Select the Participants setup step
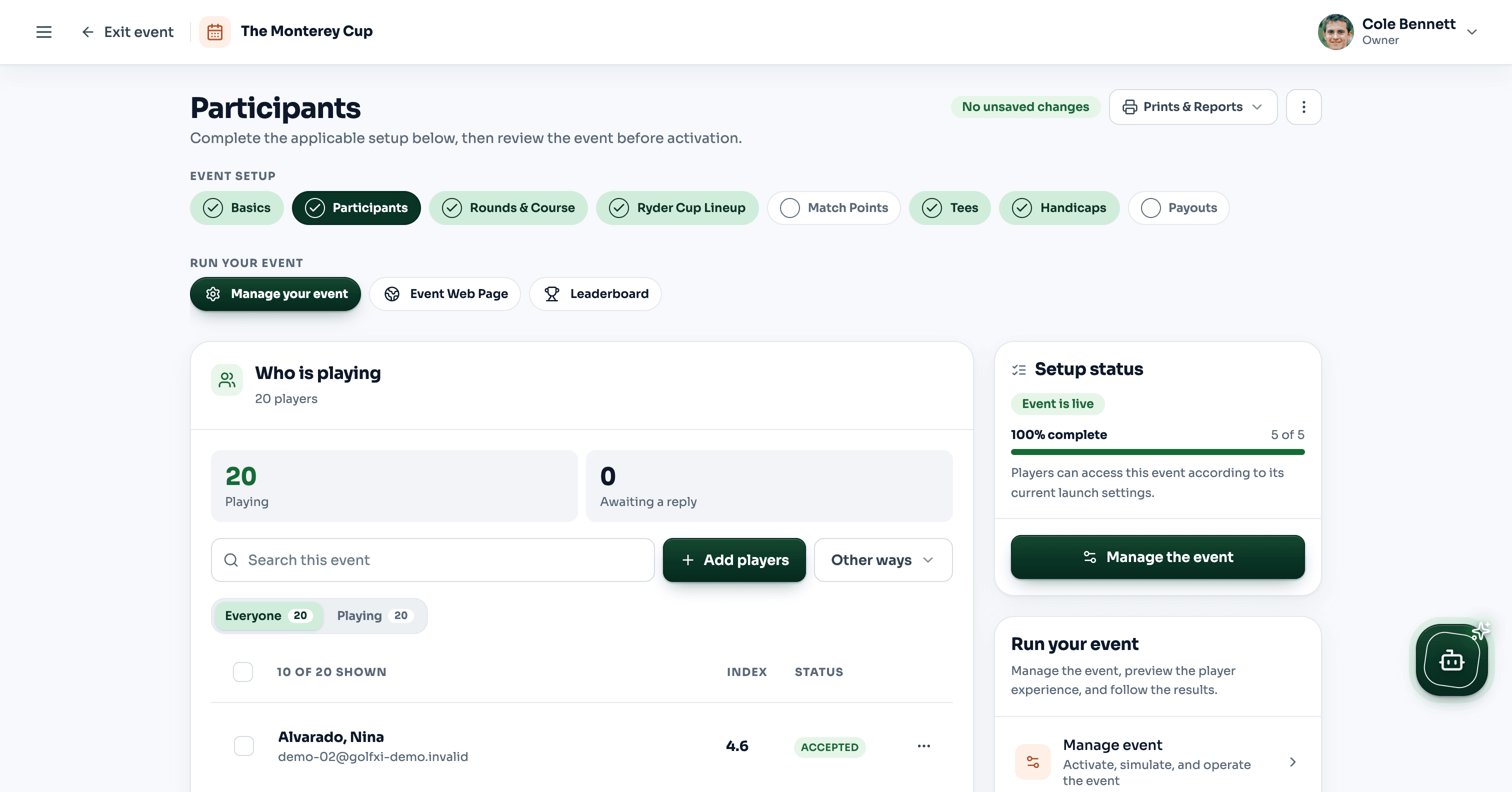Image resolution: width=1512 pixels, height=792 pixels. (x=356, y=208)
